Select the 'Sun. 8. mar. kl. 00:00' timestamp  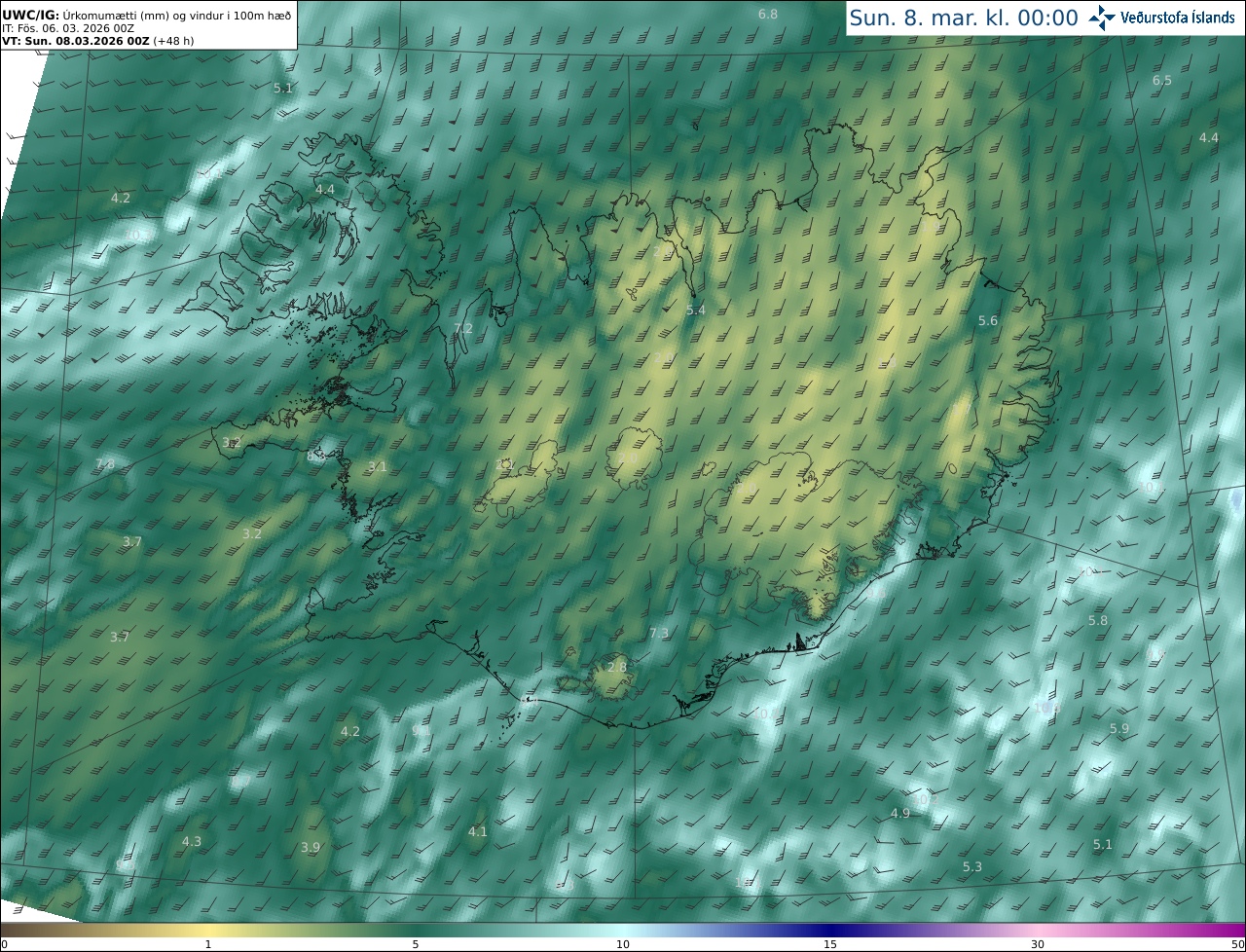pyautogui.click(x=964, y=18)
